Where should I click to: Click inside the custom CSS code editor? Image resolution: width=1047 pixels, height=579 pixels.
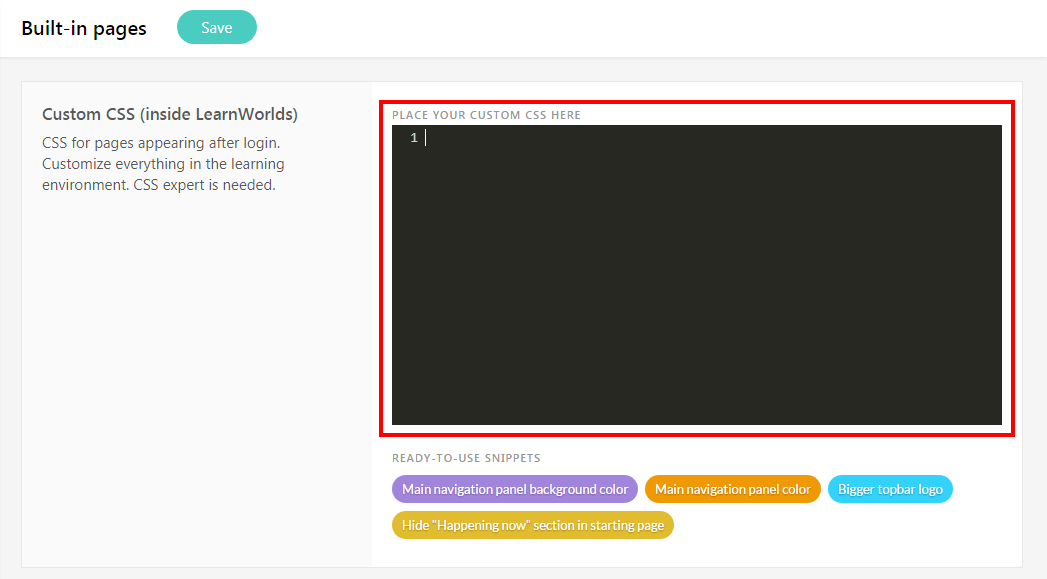click(696, 274)
